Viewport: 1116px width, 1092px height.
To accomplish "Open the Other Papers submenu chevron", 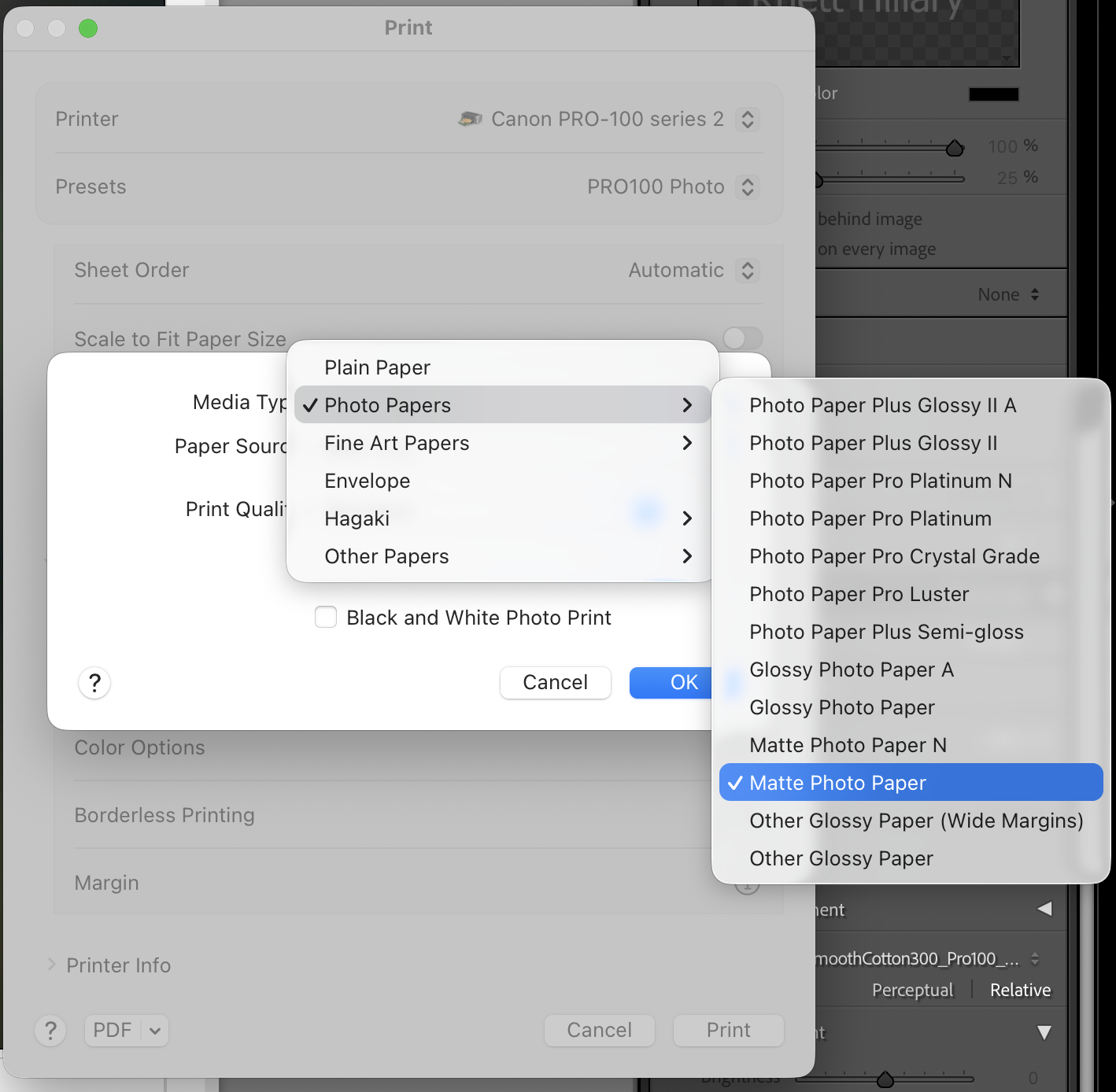I will [x=687, y=556].
